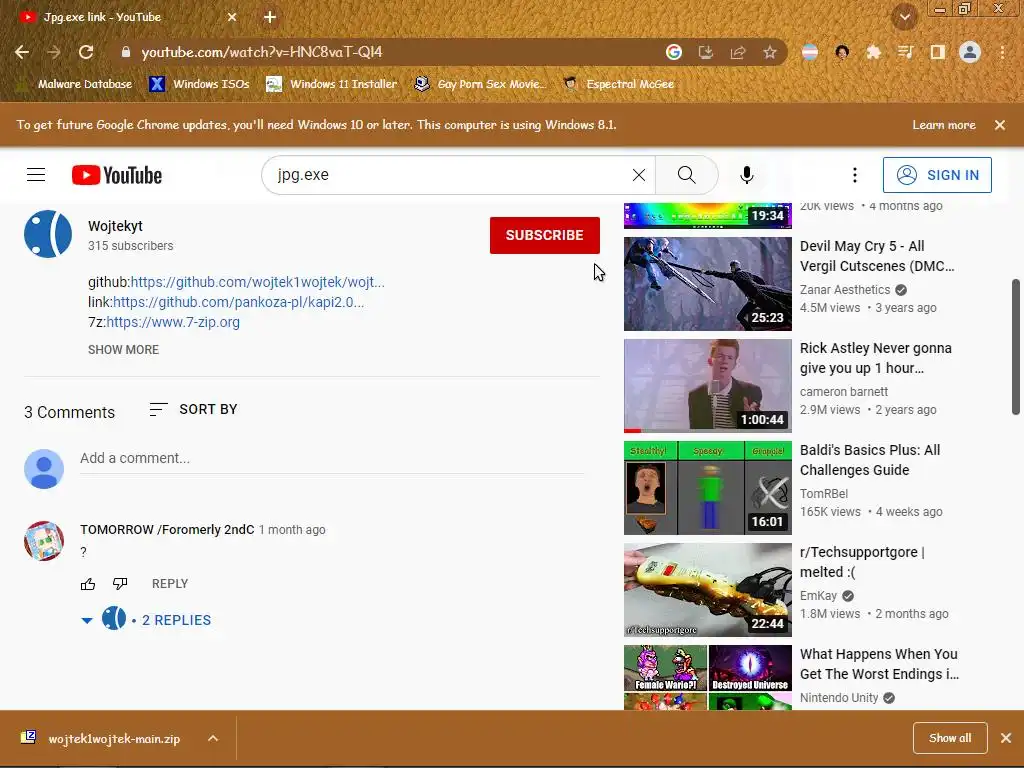
Task: Open the 7-zip.org link
Action: click(x=173, y=322)
